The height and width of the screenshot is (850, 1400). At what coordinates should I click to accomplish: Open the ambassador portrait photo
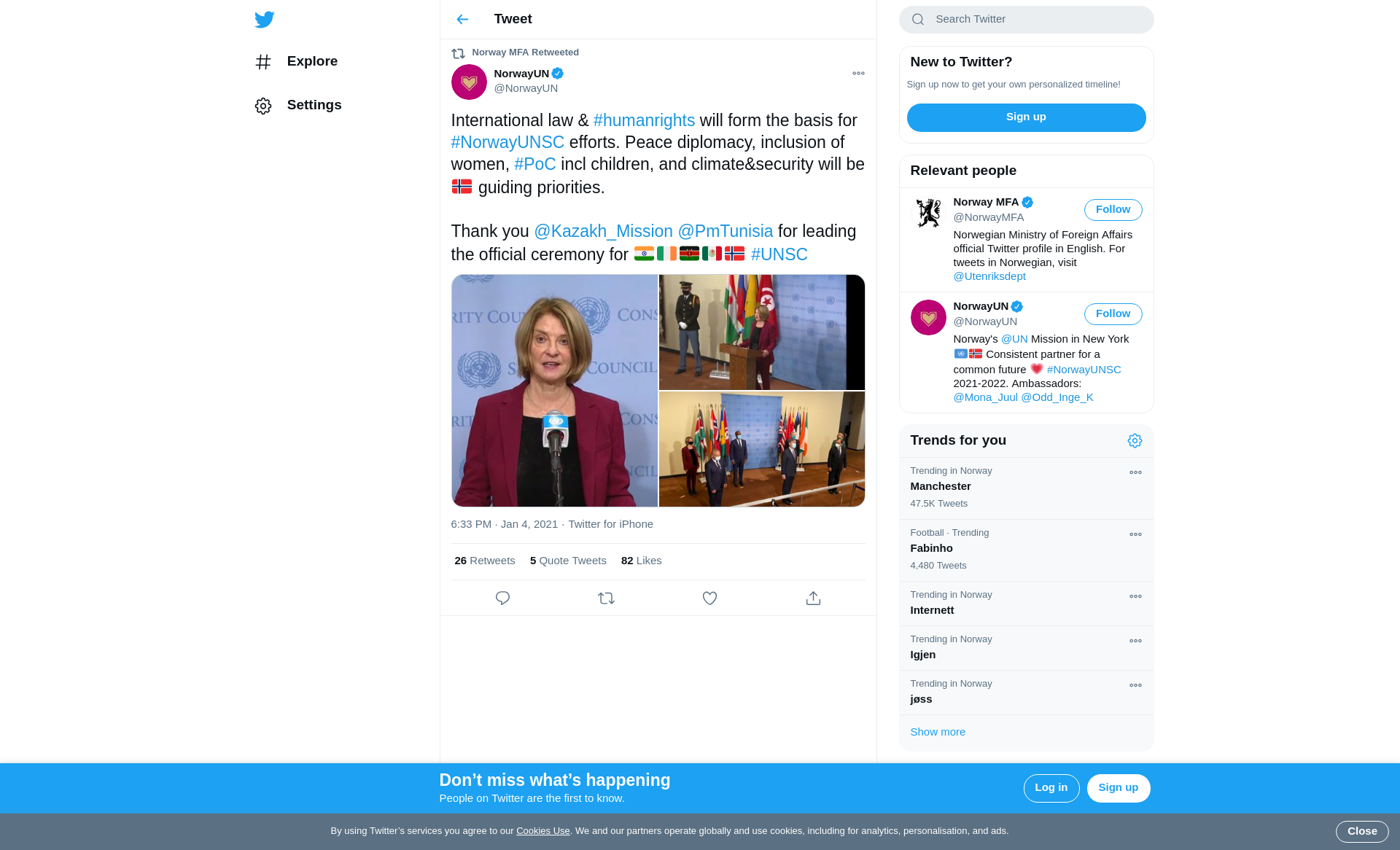[x=554, y=391]
